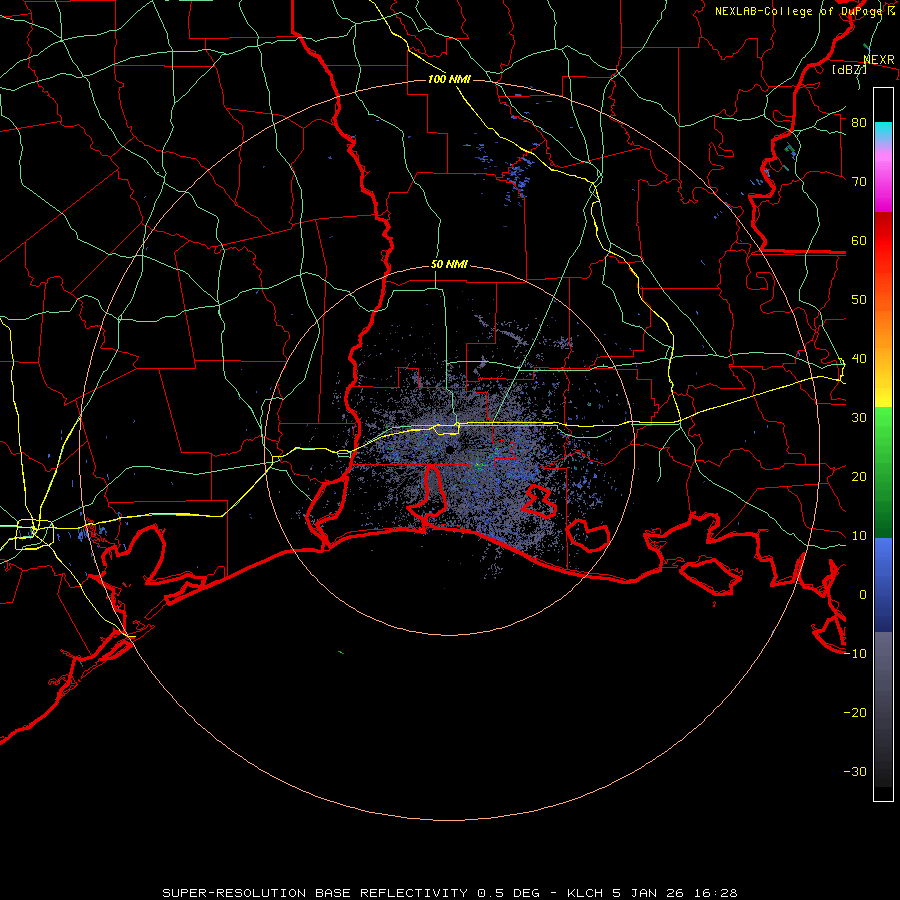
Task: Click the orange segment of the color bar
Action: pyautogui.click(x=883, y=330)
